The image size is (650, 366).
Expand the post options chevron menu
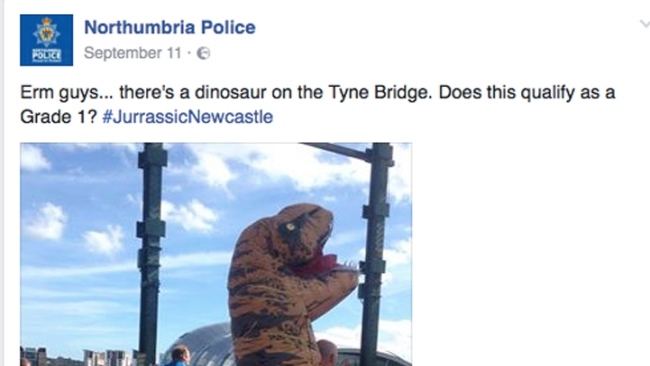coord(644,24)
